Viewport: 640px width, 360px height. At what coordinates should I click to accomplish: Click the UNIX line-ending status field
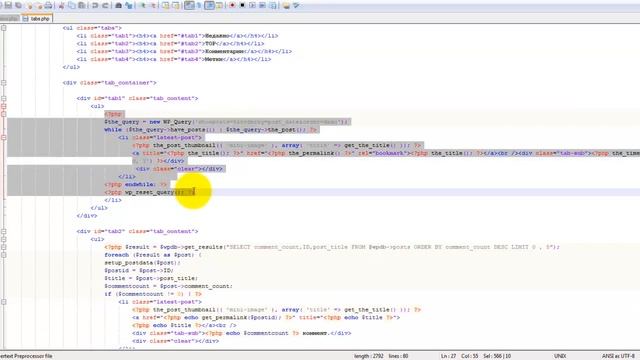(x=560, y=356)
